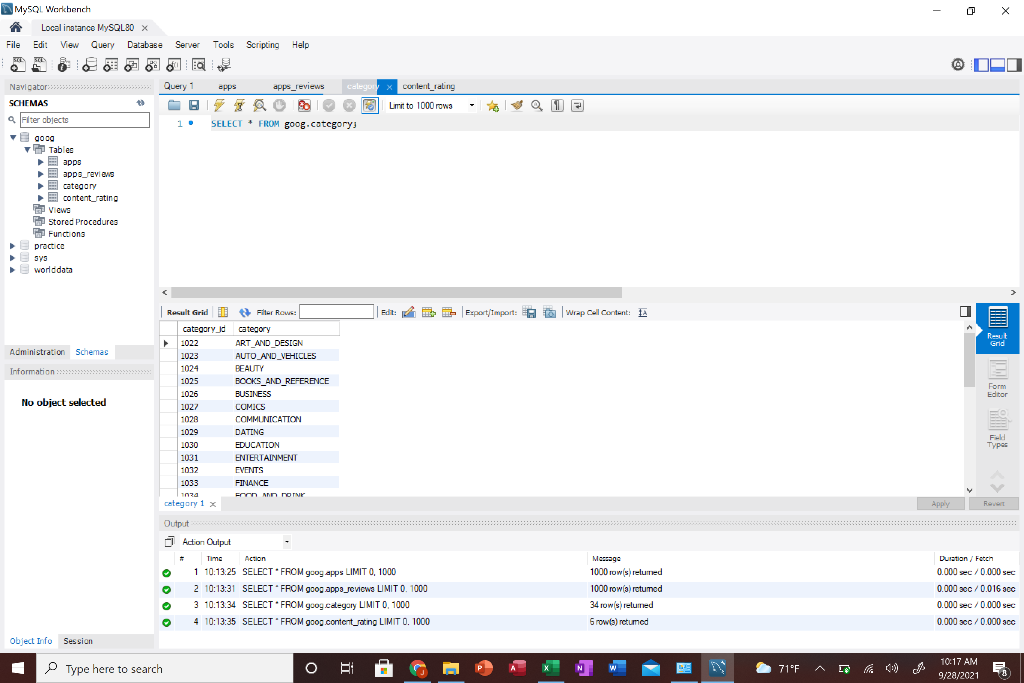Click the Filter objects search field
The height and width of the screenshot is (683, 1024).
coord(85,119)
